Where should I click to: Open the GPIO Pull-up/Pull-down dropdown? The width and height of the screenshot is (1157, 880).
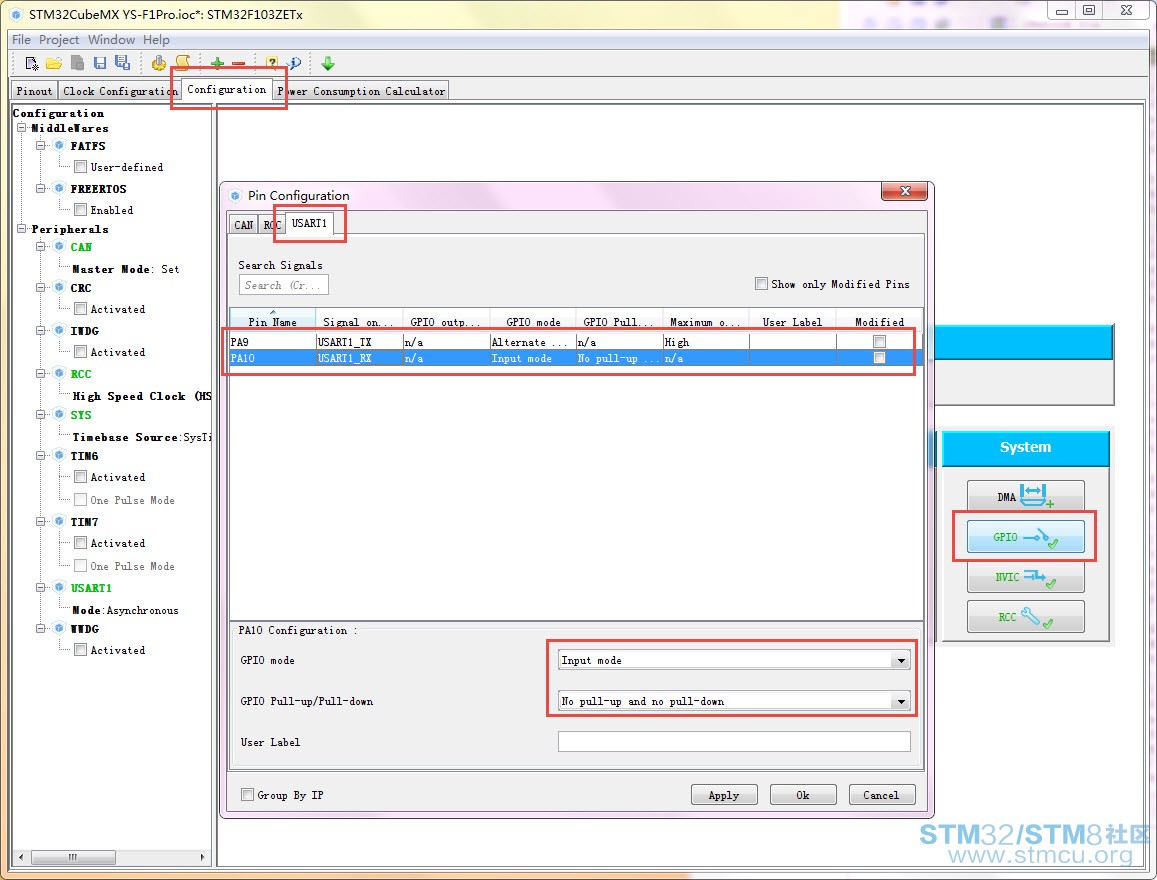tap(901, 701)
